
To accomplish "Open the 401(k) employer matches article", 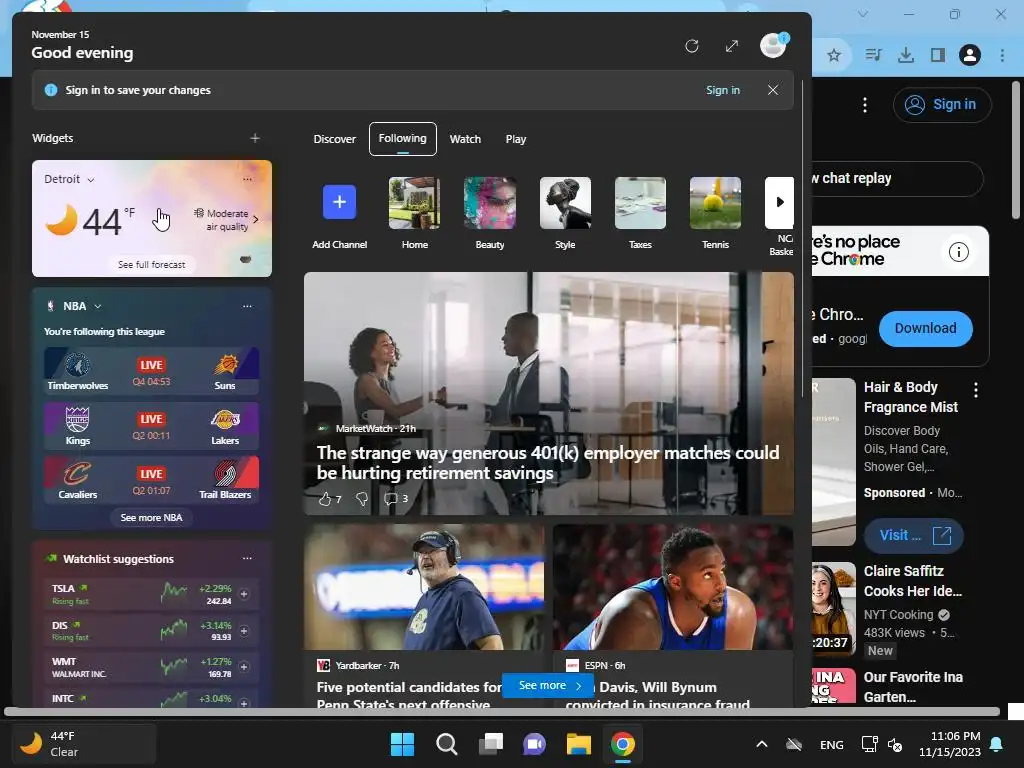I will [547, 462].
